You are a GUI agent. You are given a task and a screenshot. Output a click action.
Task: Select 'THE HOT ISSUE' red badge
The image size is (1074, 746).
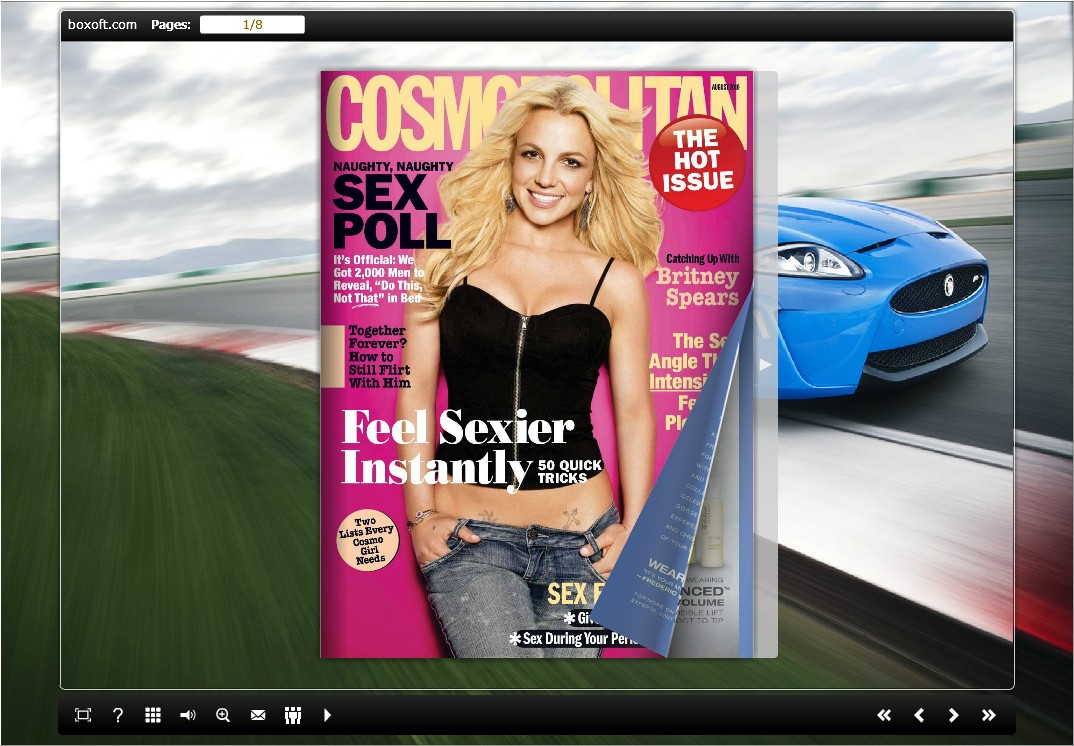pyautogui.click(x=697, y=162)
